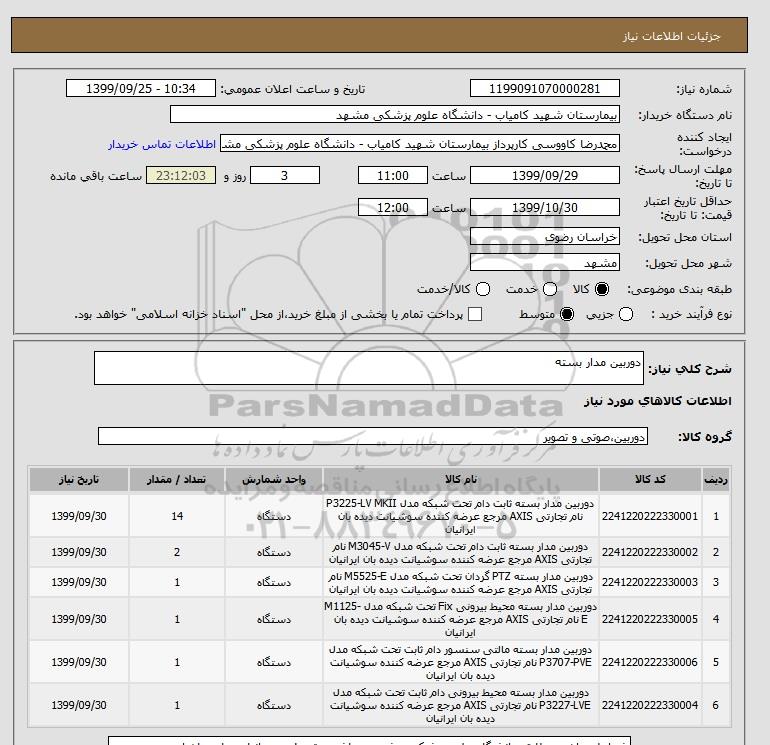Click product code 2241220222330002
The height and width of the screenshot is (745, 770).
[x=650, y=552]
